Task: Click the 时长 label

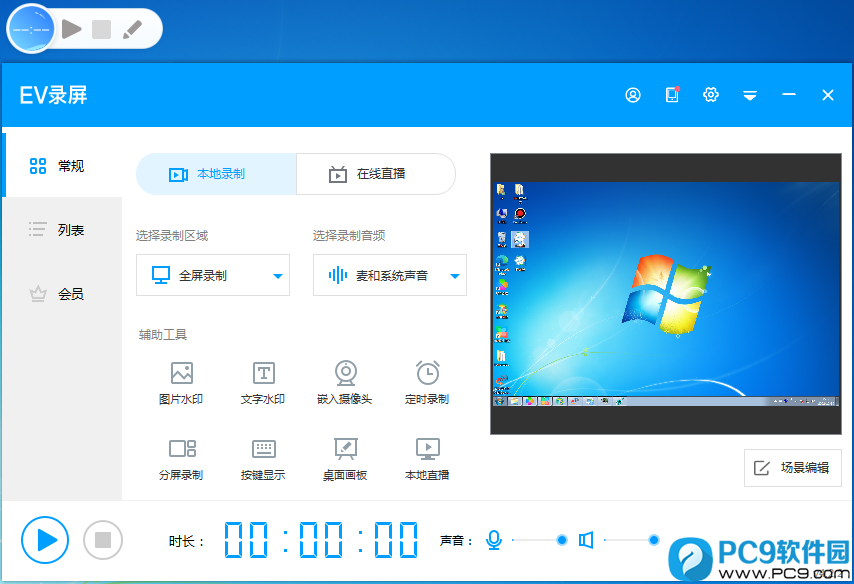Action: pyautogui.click(x=186, y=541)
